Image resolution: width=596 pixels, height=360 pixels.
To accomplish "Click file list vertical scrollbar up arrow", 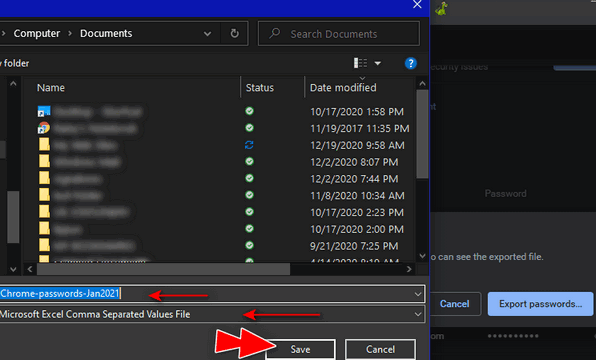I will coord(422,83).
